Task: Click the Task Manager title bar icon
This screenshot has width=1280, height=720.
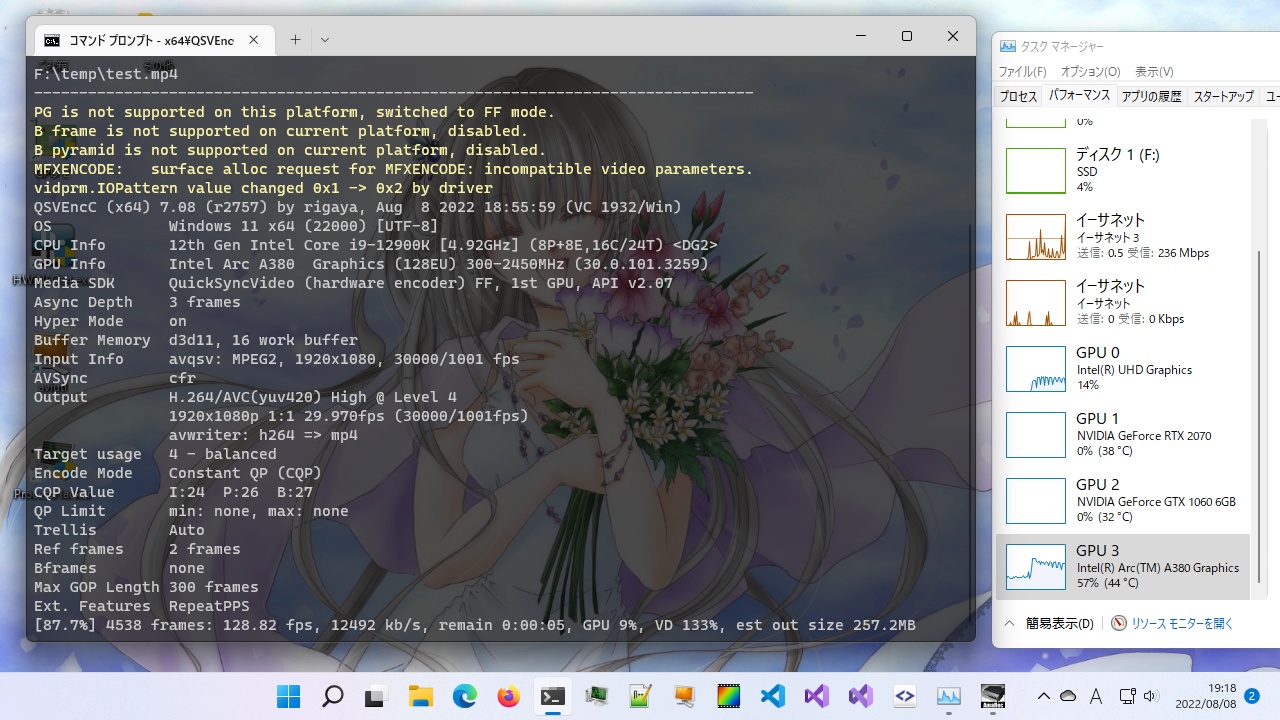Action: (x=1007, y=46)
